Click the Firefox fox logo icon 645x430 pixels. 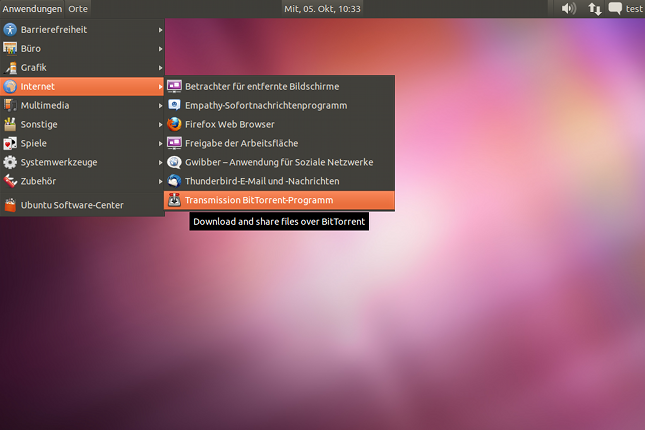coord(174,124)
